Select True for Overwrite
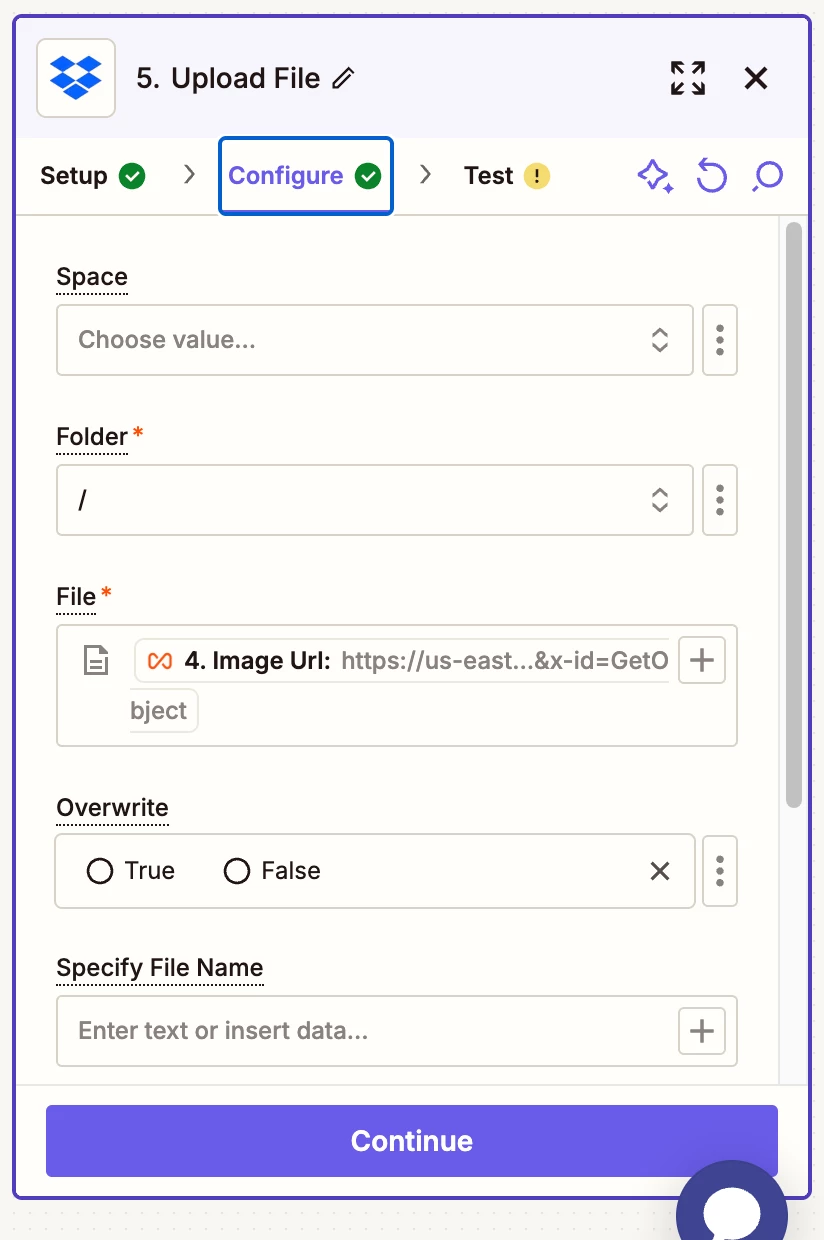This screenshot has width=824, height=1240. pos(100,871)
